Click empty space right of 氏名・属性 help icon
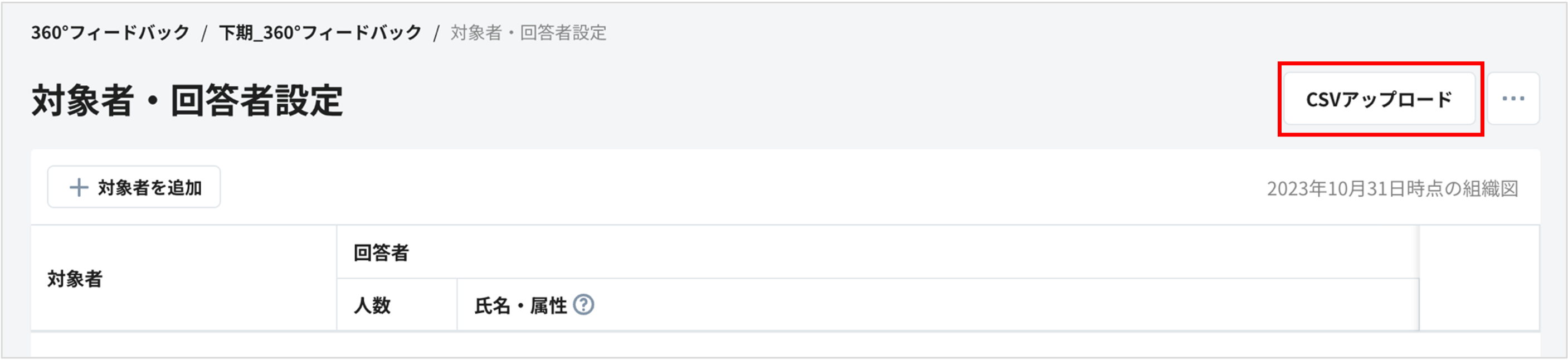The height and width of the screenshot is (360, 1568). 974,305
